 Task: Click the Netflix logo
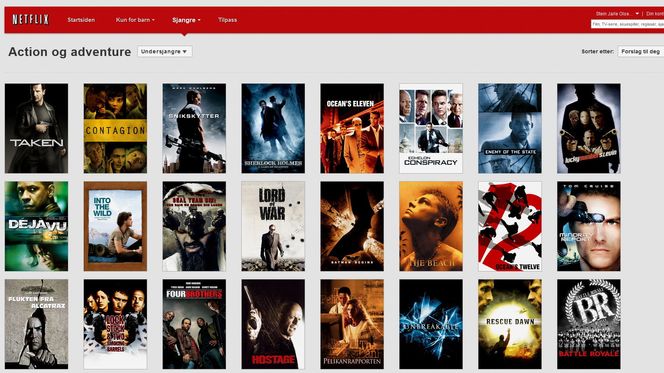coord(30,19)
